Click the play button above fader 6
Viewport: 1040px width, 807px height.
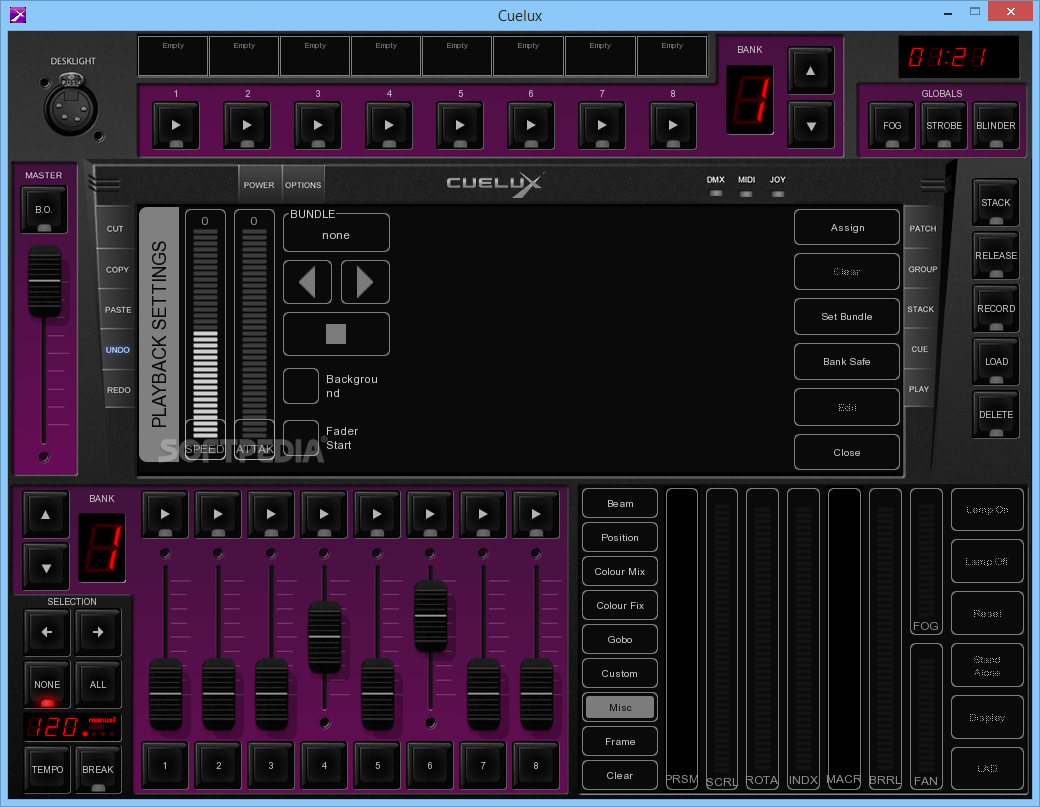(x=430, y=514)
